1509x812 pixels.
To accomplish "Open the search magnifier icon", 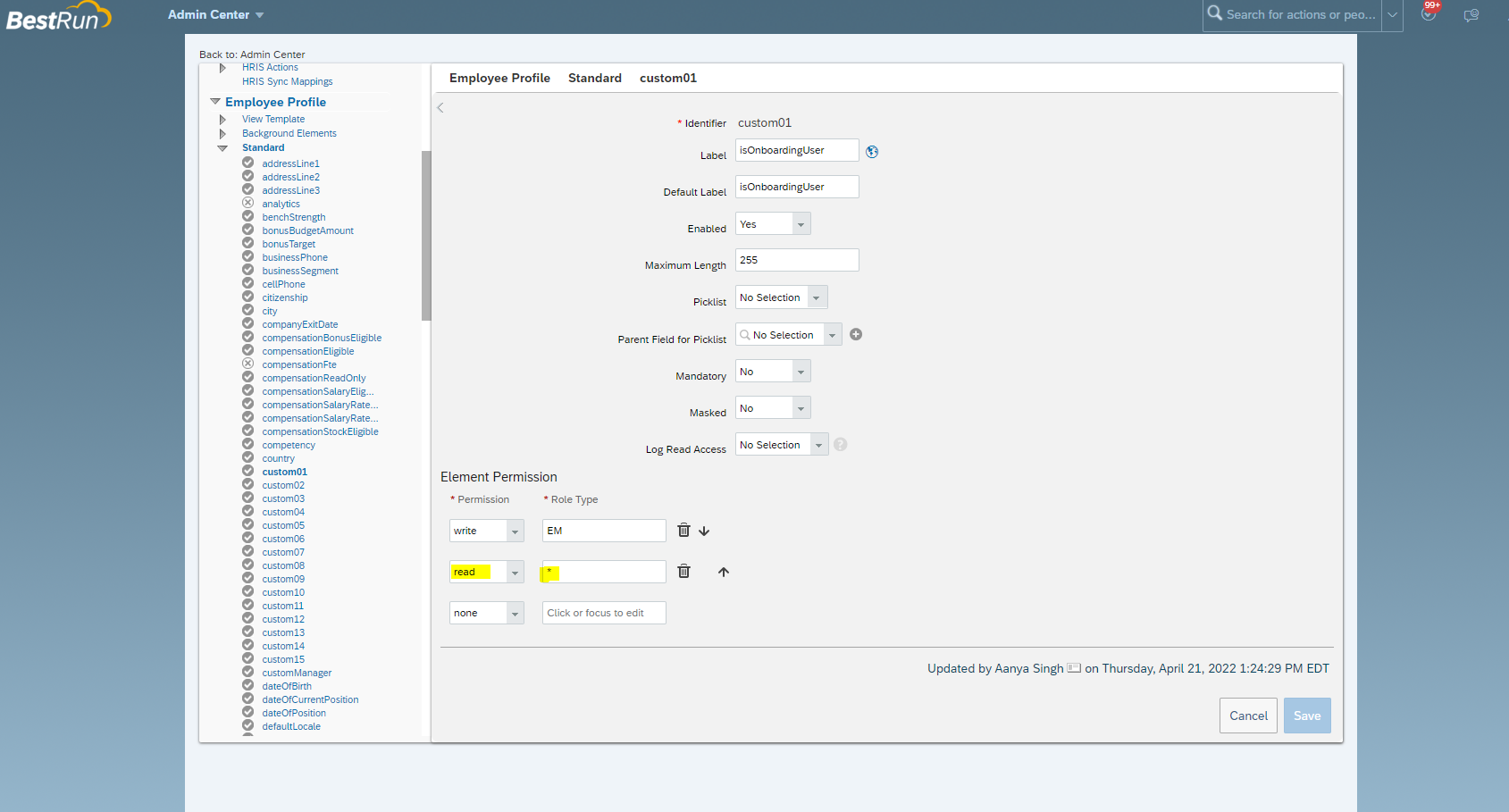I will (x=1215, y=13).
